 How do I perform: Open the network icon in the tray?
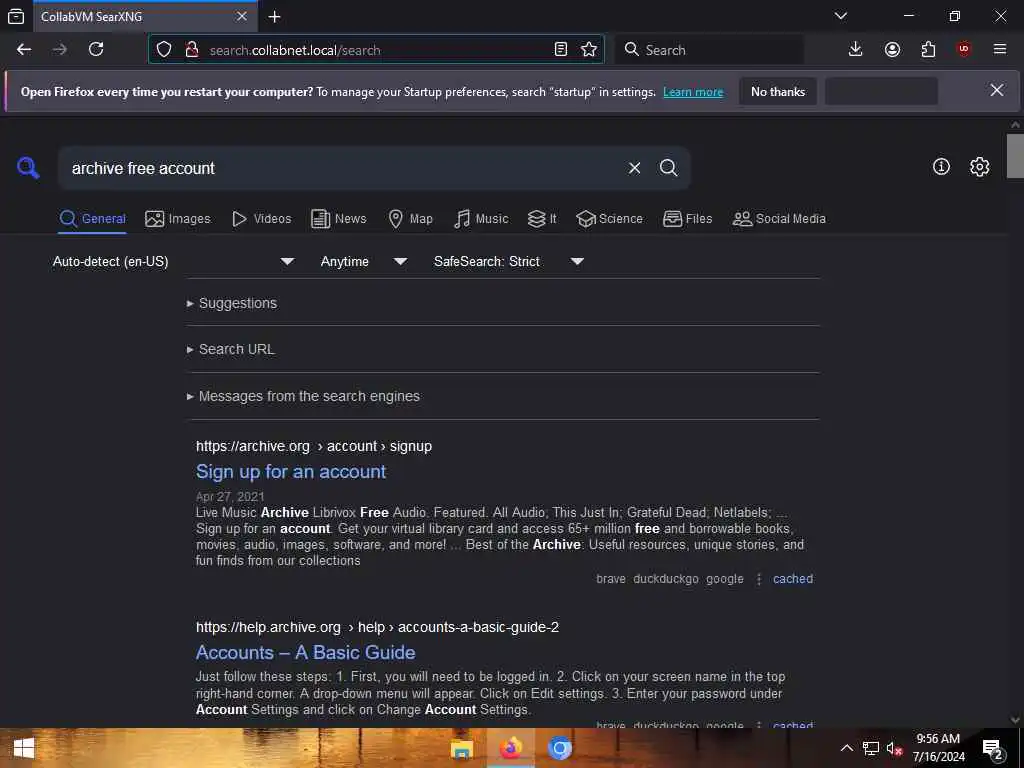[x=871, y=748]
